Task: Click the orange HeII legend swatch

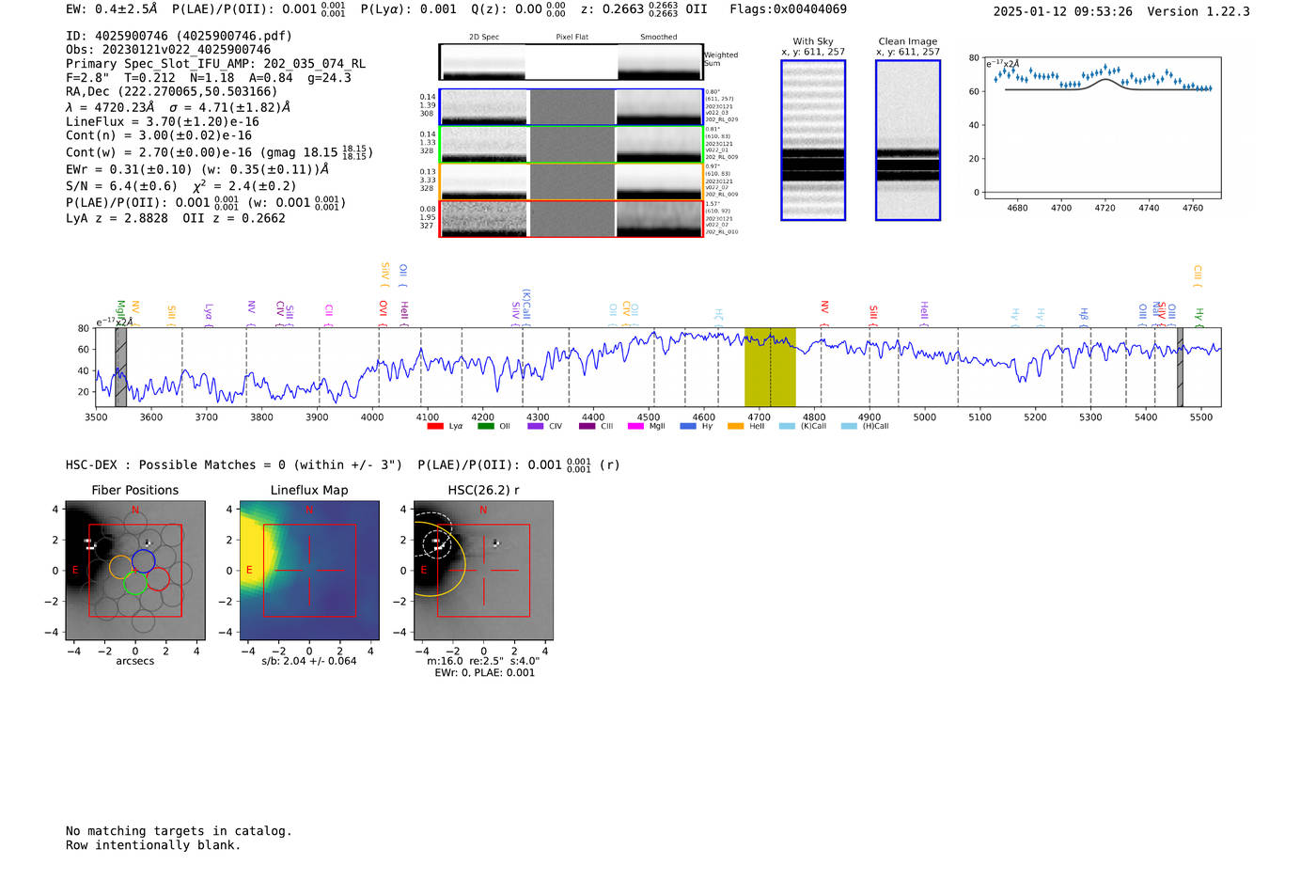Action: point(735,426)
